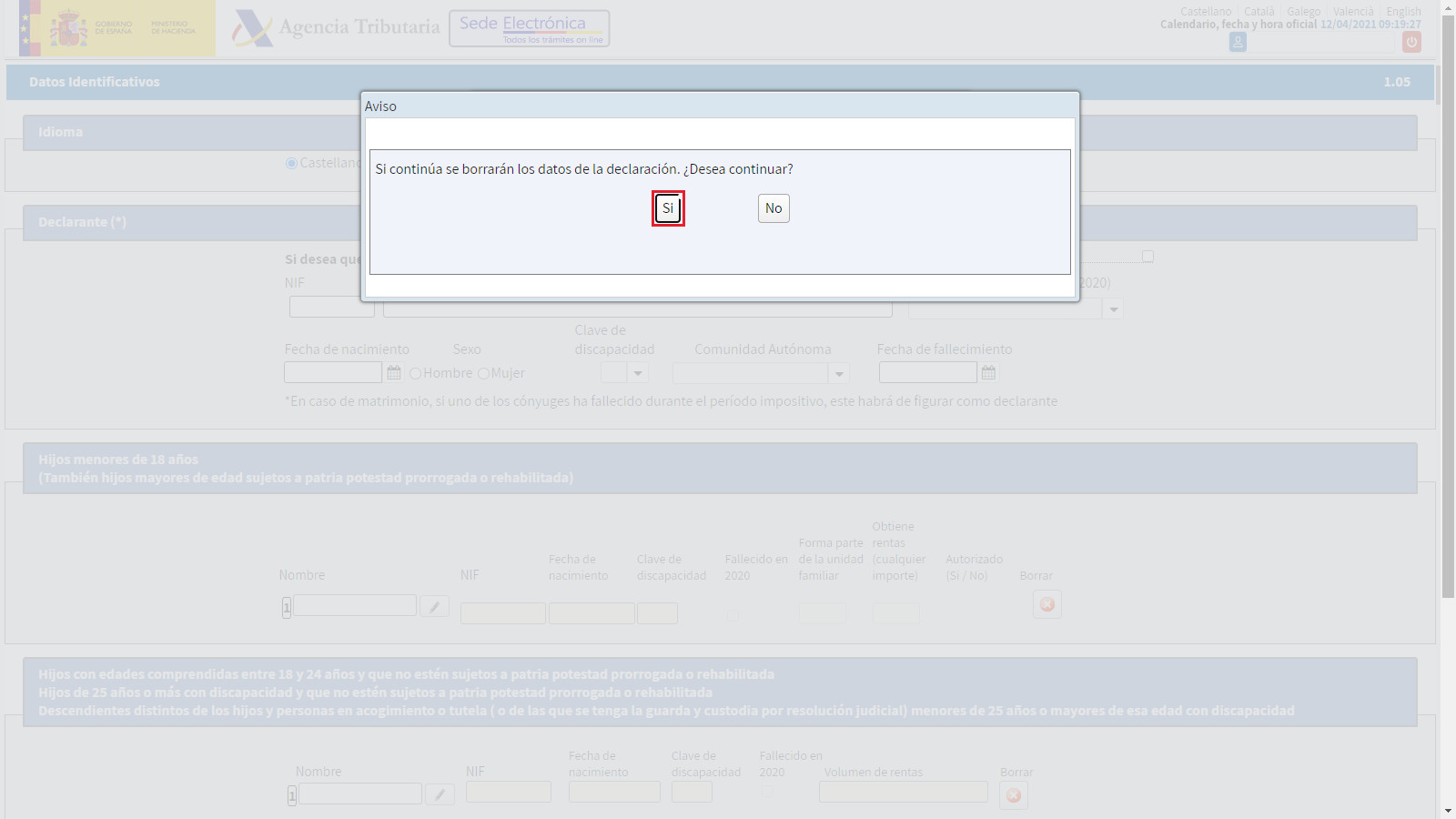Switch language to Valencià link
This screenshot has height=819, width=1456.
[x=1353, y=12]
